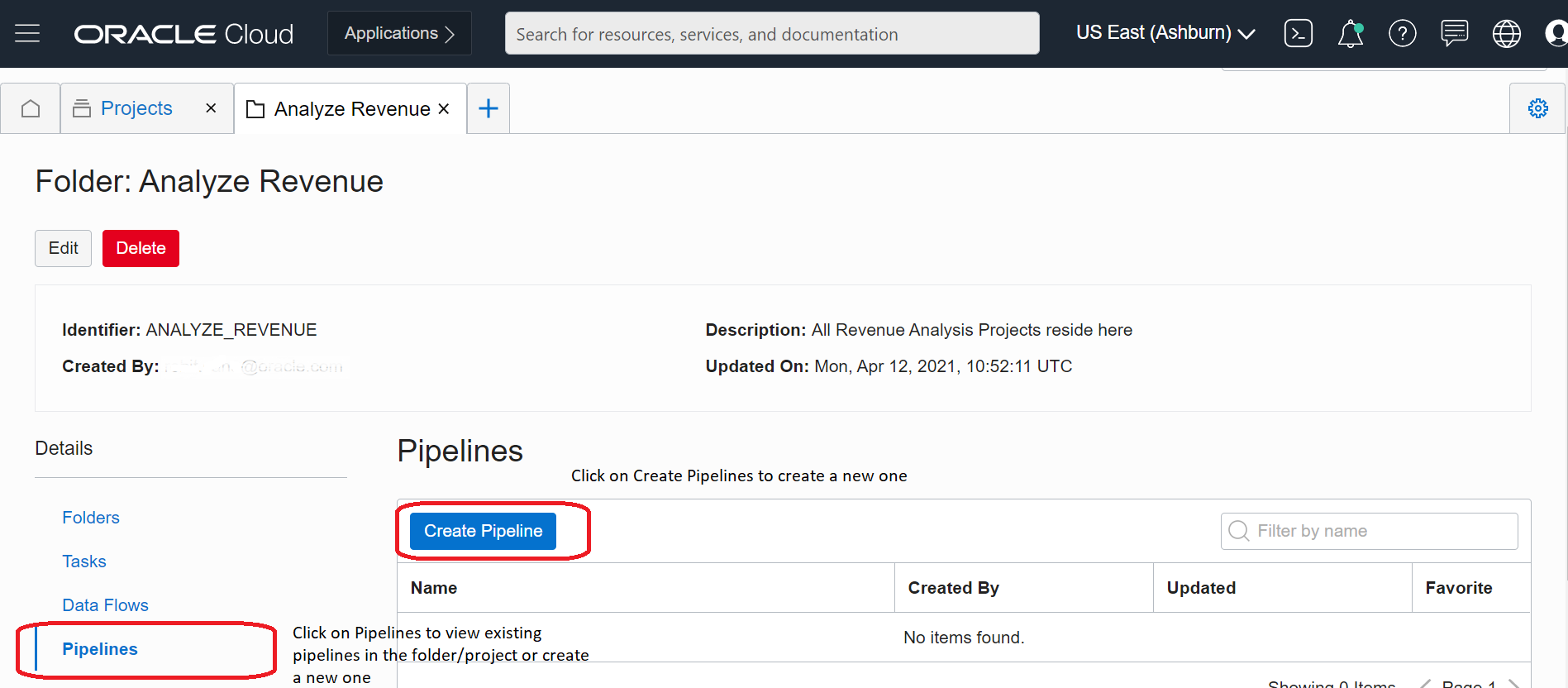Open the Data Flows link
This screenshot has width=1568, height=688.
click(105, 605)
